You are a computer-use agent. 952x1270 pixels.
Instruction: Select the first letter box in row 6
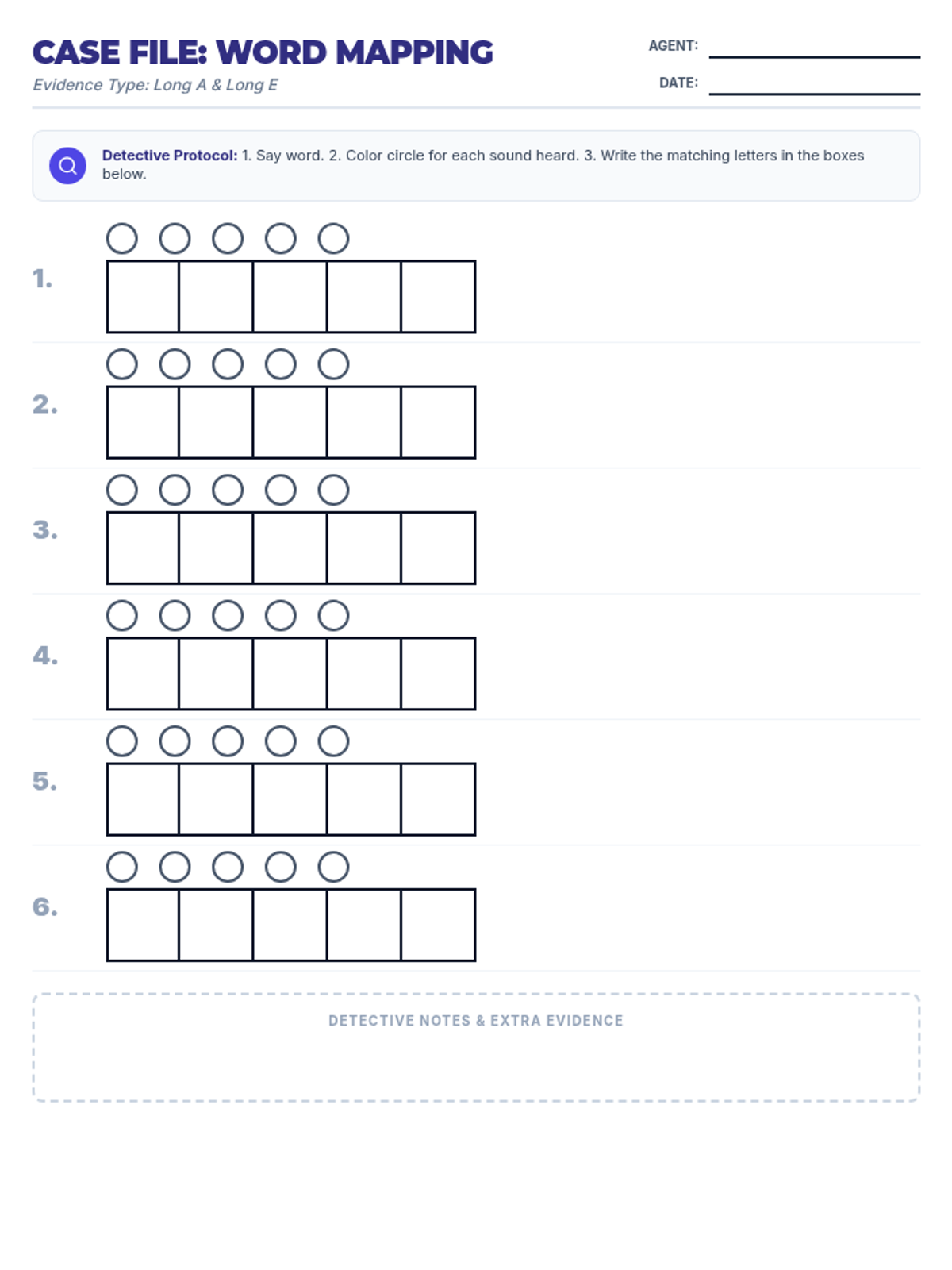(144, 925)
